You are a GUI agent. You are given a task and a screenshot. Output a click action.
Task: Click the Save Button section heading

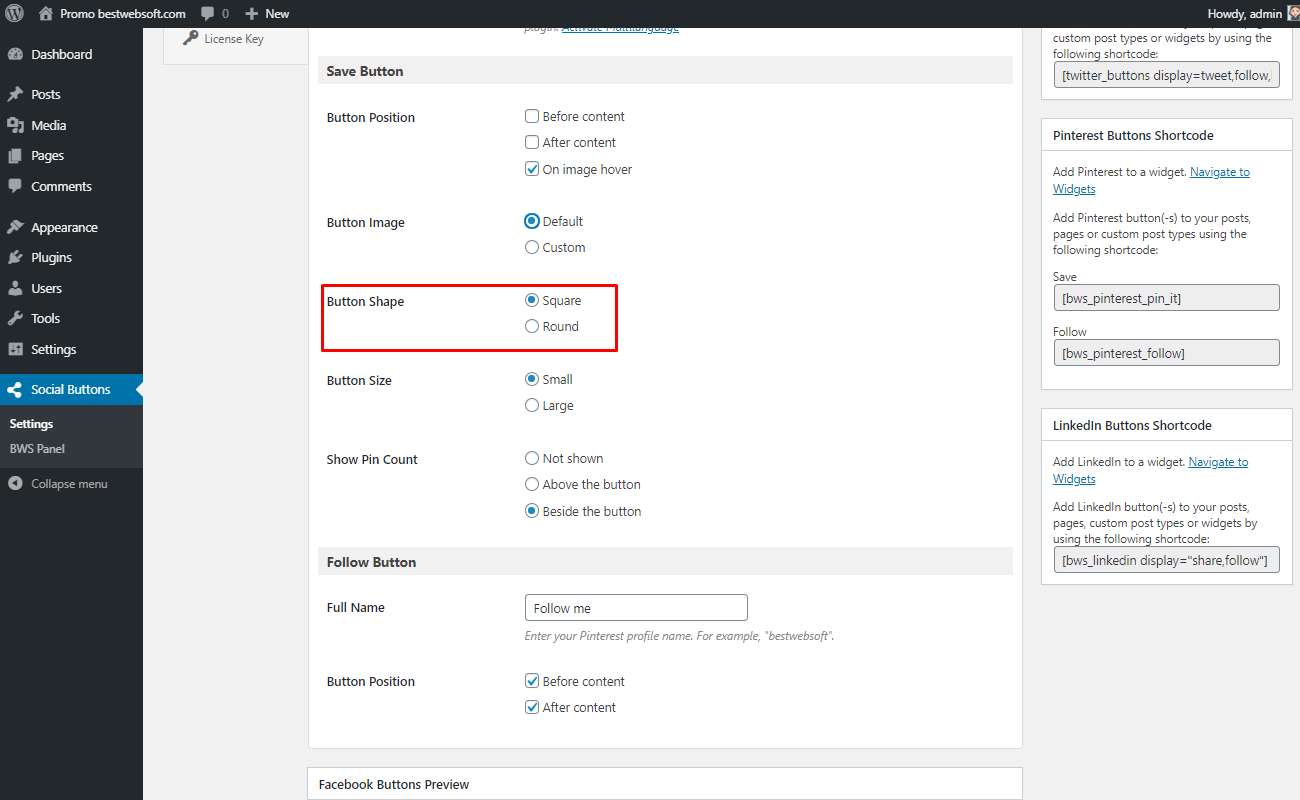click(365, 71)
